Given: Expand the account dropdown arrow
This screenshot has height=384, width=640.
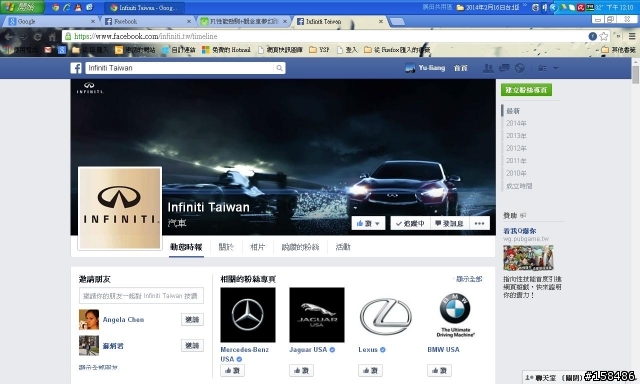Looking at the screenshot, I should (556, 68).
